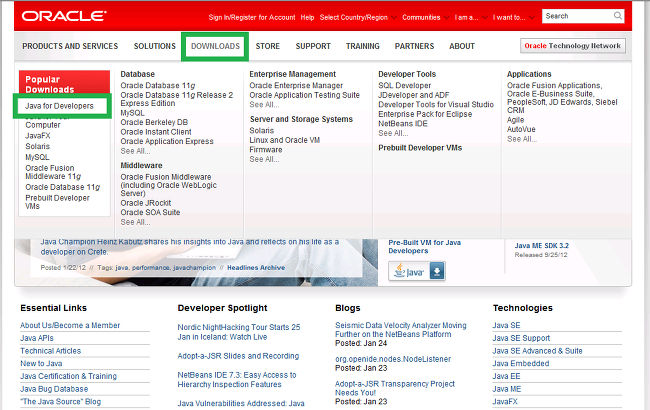The image size is (650, 410).
Task: Open Java ME SDK 3.2 link
Action: coord(541,245)
